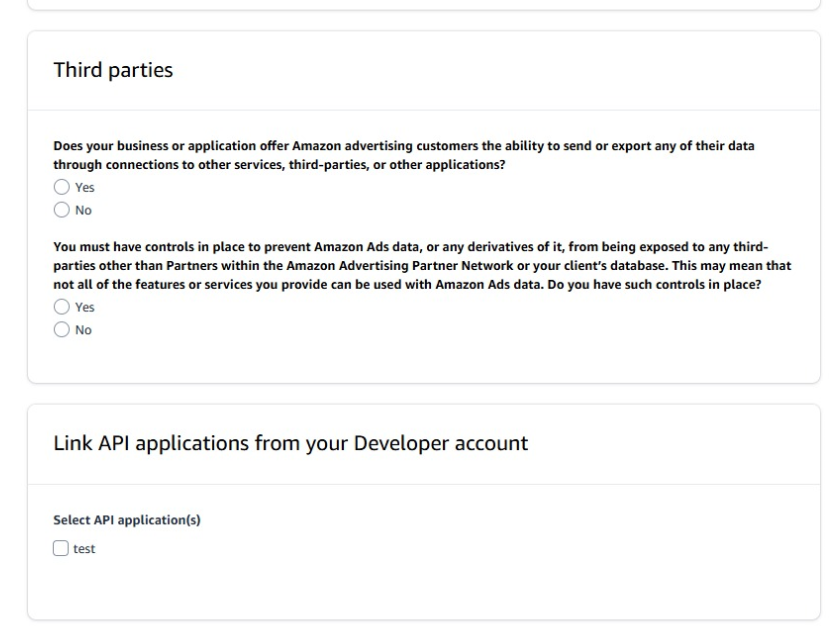829x626 pixels.
Task: Click the No label text under controls question
Action: (83, 330)
